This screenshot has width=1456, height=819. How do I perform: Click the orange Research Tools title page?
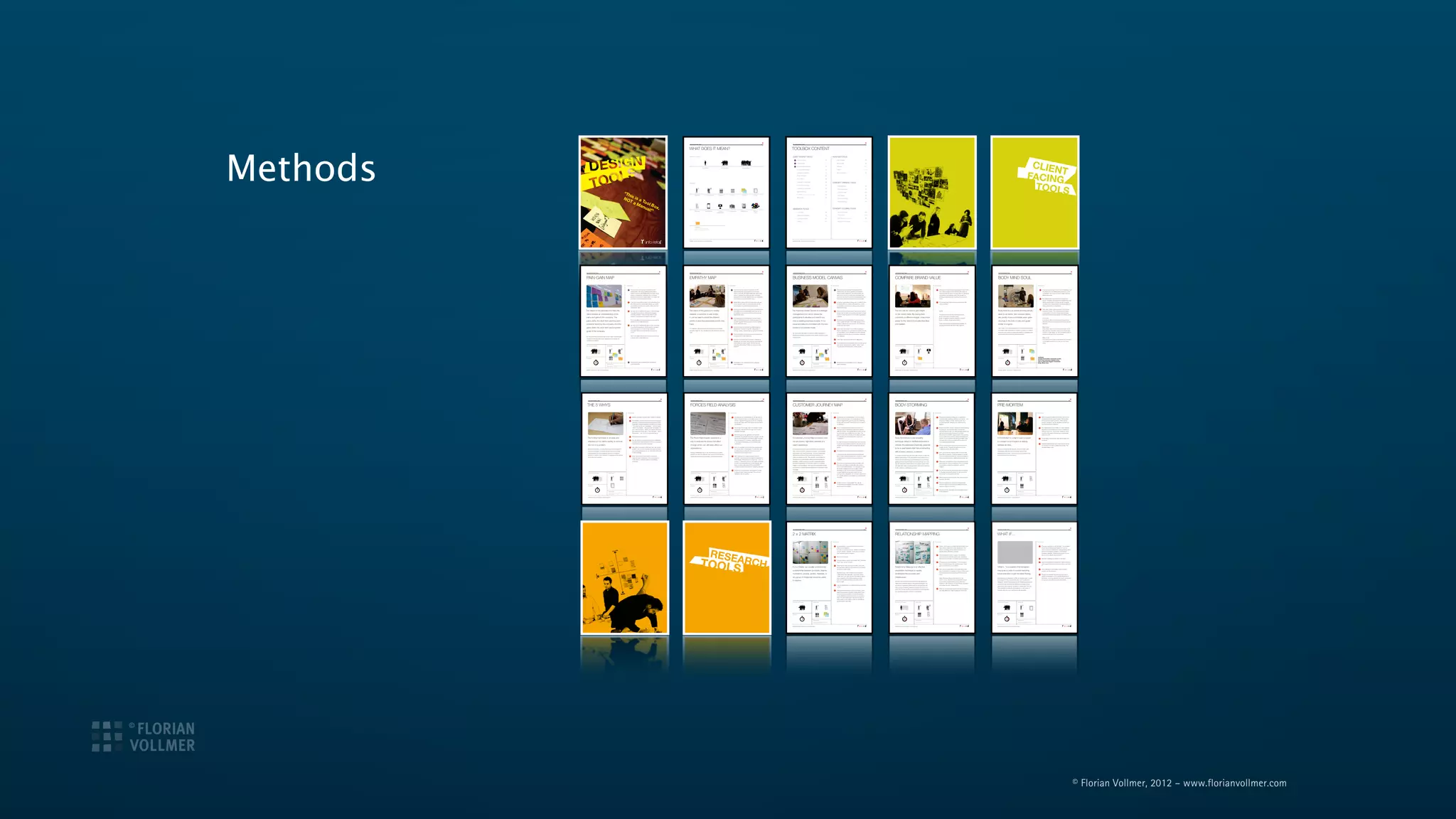click(727, 577)
